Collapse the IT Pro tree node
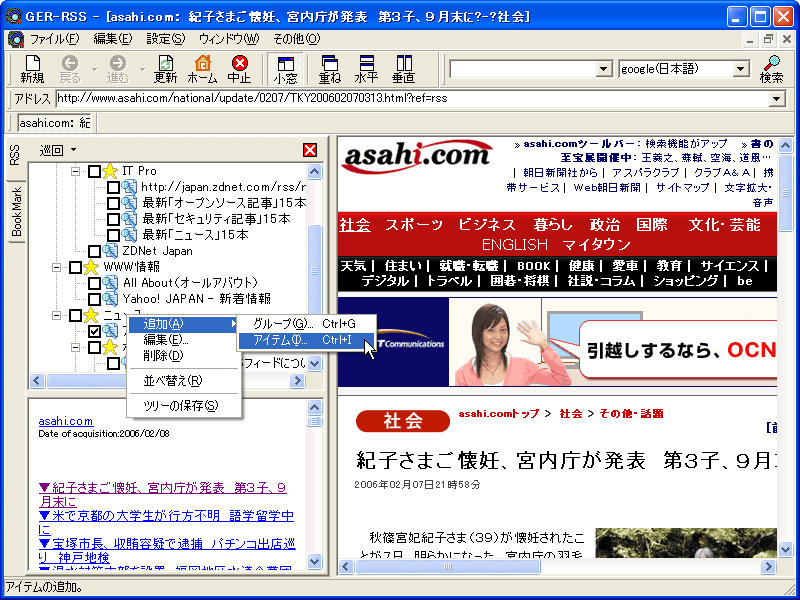This screenshot has width=800, height=600. click(76, 171)
